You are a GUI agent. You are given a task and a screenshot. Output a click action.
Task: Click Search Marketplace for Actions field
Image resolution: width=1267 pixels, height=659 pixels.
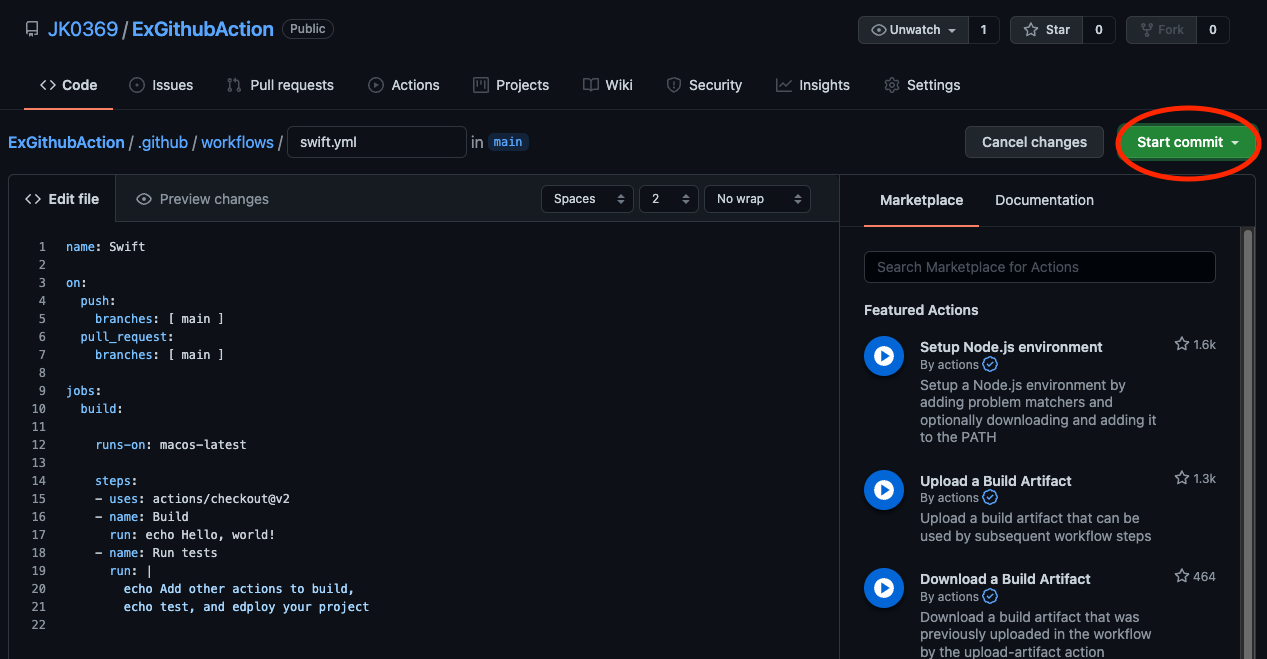click(1039, 267)
